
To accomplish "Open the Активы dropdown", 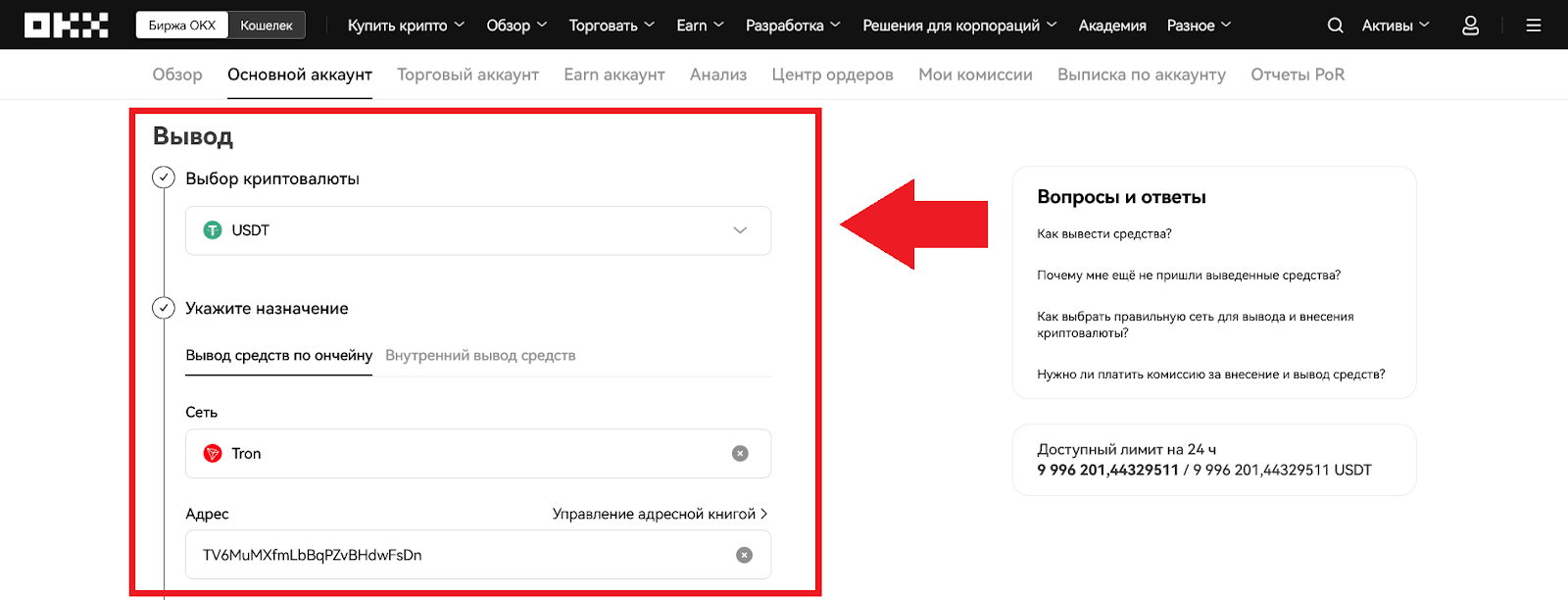I will pyautogui.click(x=1395, y=25).
